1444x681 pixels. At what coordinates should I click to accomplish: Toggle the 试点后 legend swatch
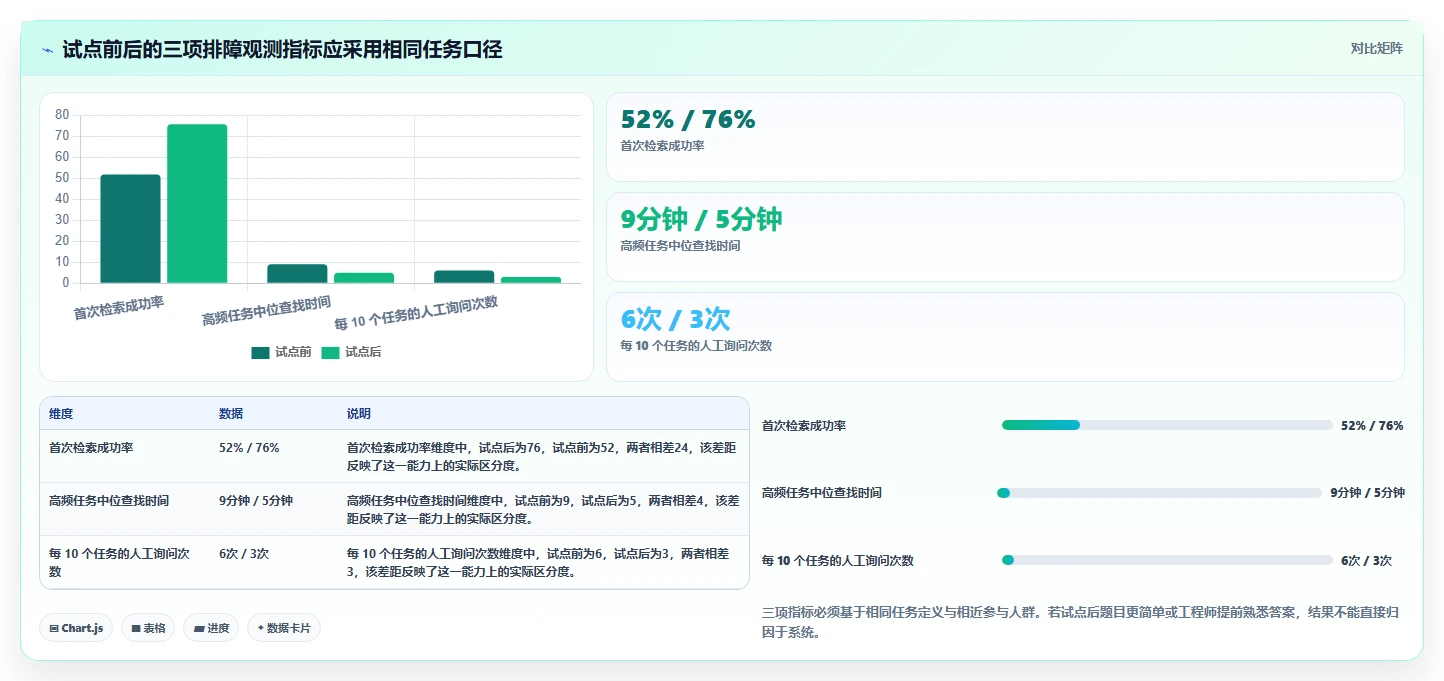pos(331,352)
